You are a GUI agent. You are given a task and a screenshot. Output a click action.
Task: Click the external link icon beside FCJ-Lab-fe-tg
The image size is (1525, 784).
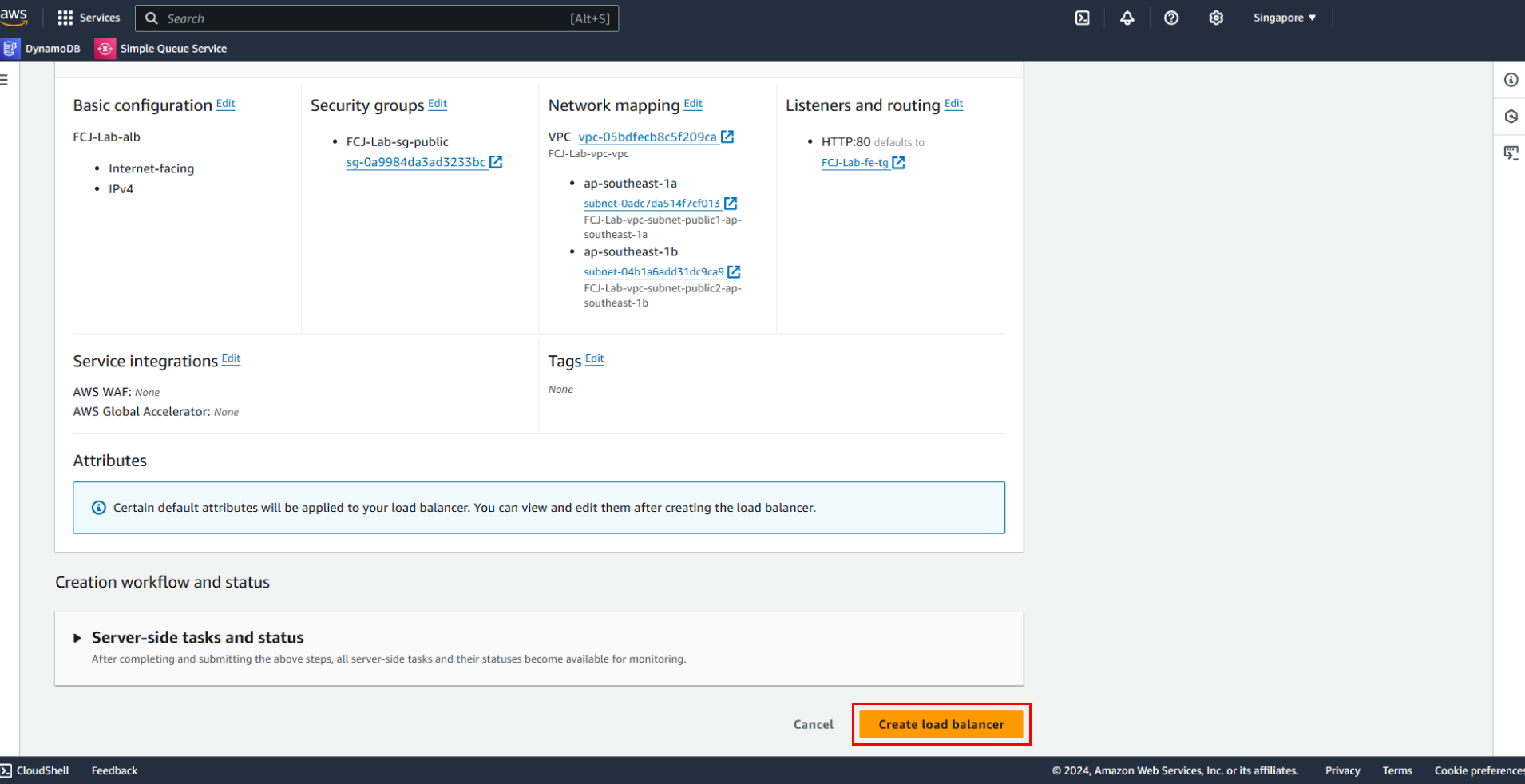[899, 163]
